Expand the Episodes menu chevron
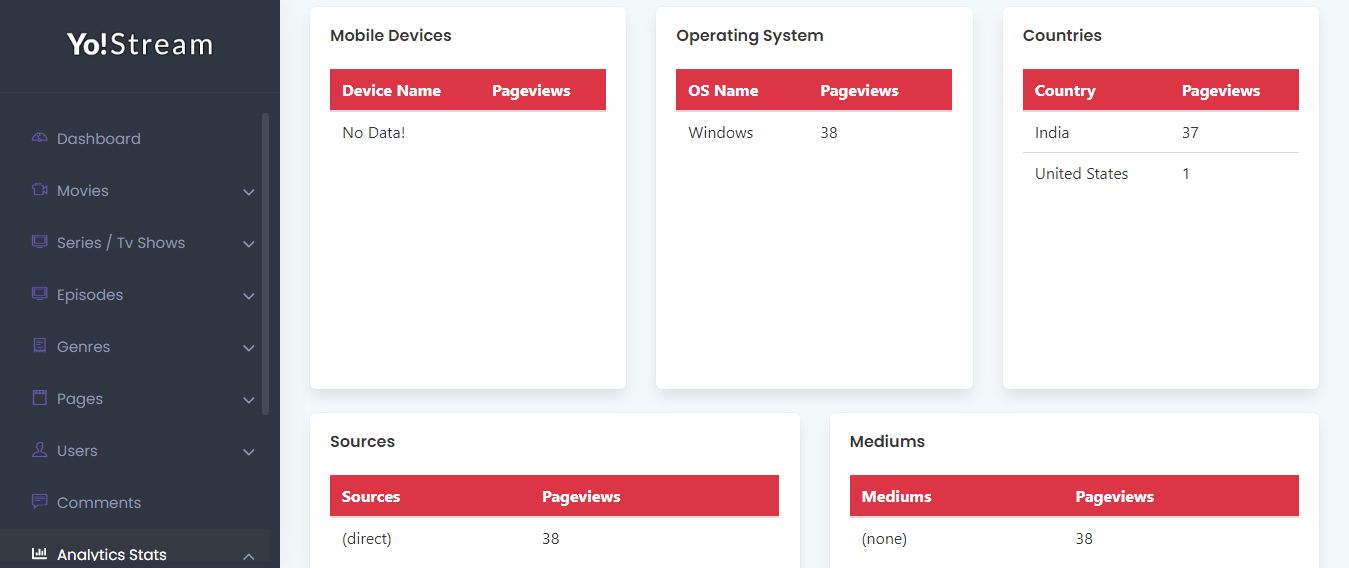Screen dimensions: 1349x568 [249, 296]
